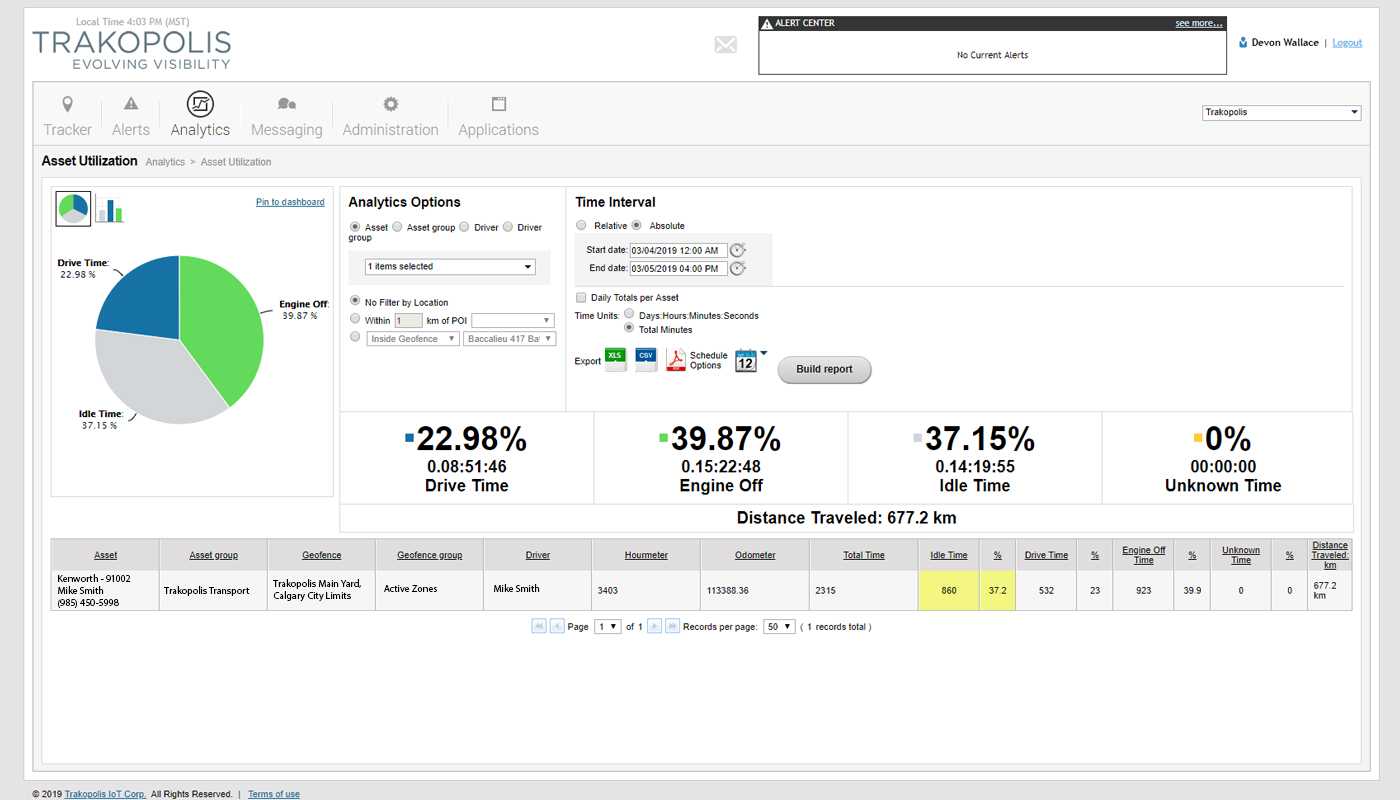This screenshot has height=800, width=1400.
Task: Select the Asset group radio option
Action: click(x=397, y=227)
